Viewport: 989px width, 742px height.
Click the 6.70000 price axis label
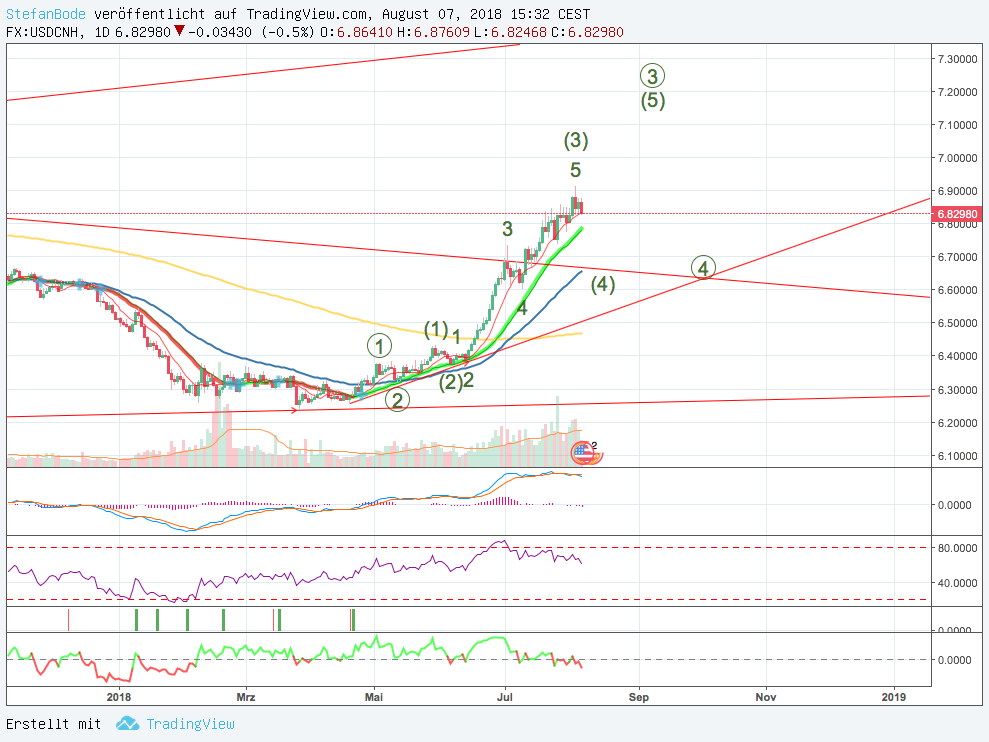coord(957,257)
